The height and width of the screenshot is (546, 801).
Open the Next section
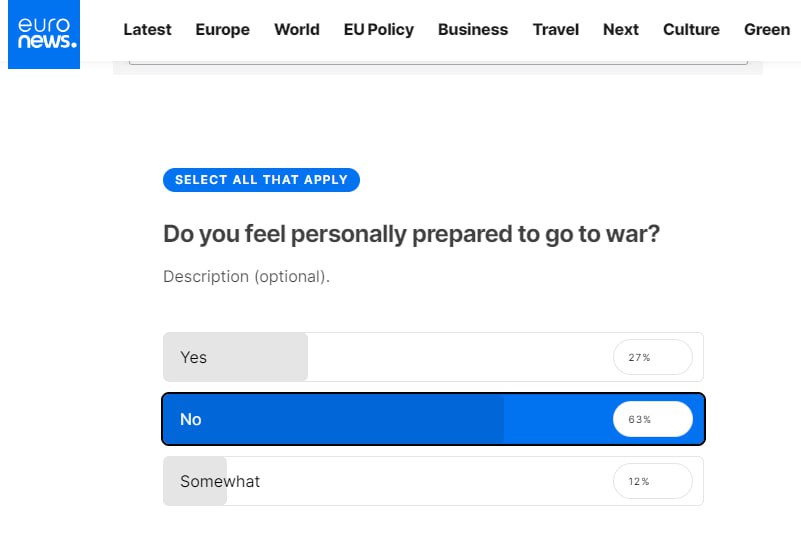[621, 29]
